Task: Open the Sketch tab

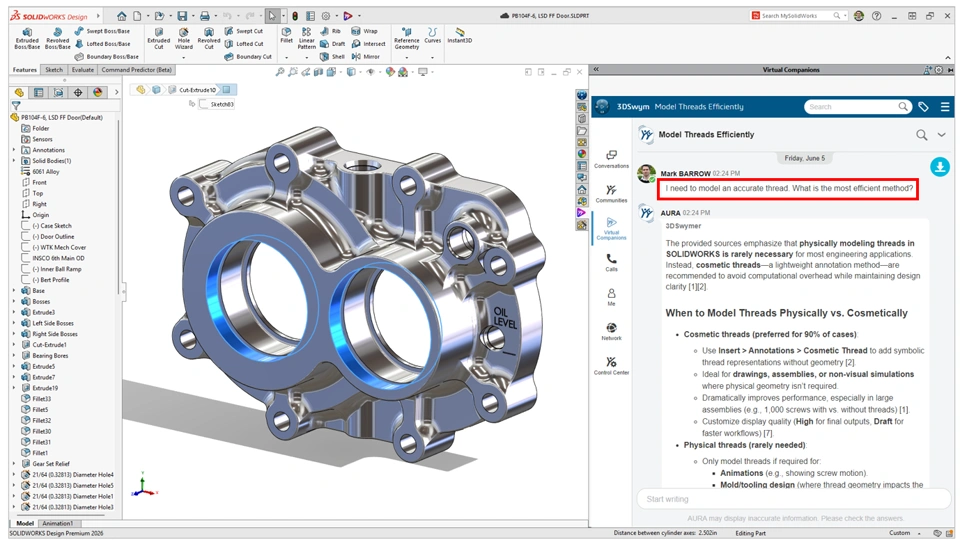Action: 54,70
